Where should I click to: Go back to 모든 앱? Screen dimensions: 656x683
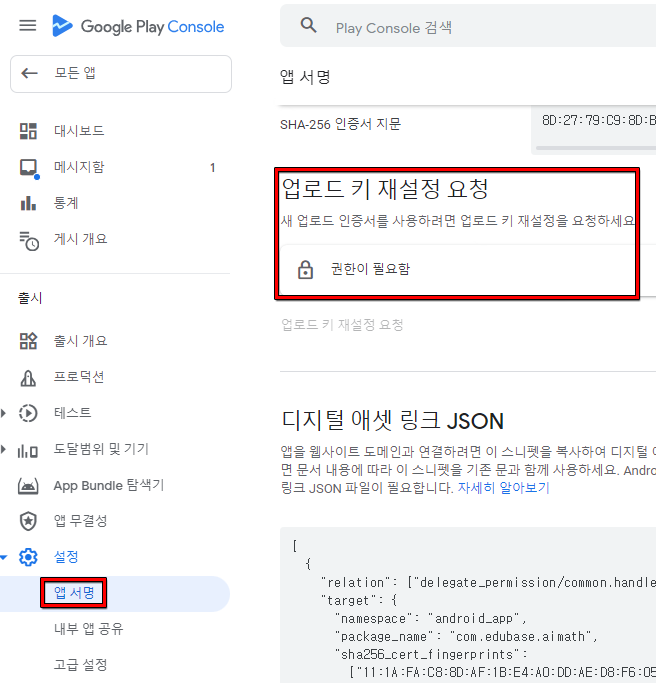click(121, 74)
